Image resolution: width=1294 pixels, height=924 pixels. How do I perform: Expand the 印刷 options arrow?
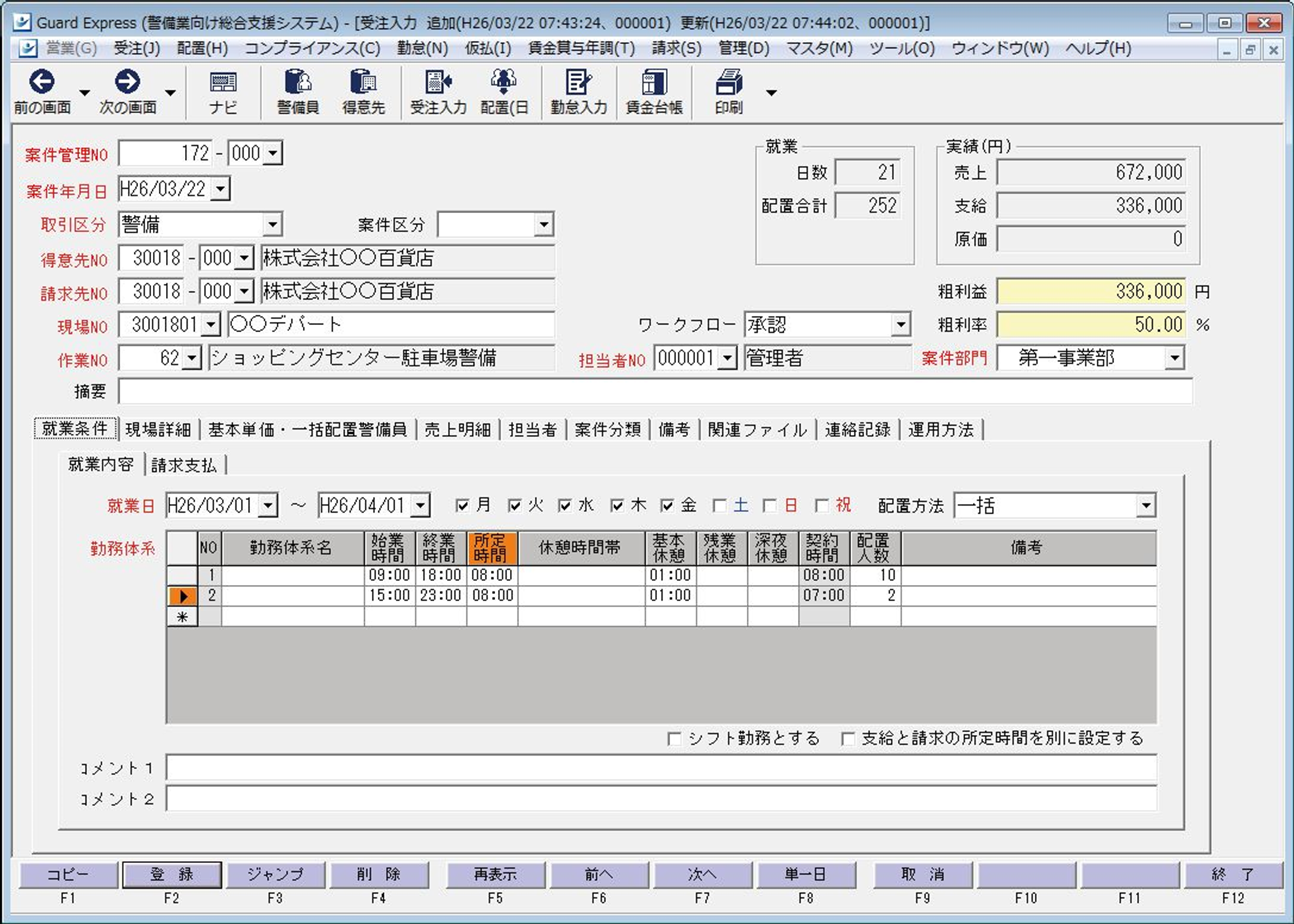point(771,93)
